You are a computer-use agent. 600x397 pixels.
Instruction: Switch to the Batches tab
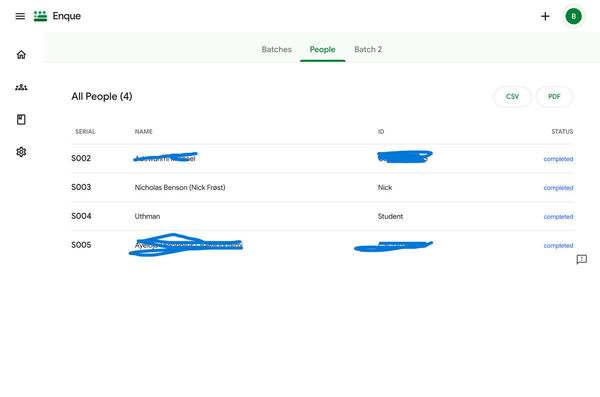(277, 49)
